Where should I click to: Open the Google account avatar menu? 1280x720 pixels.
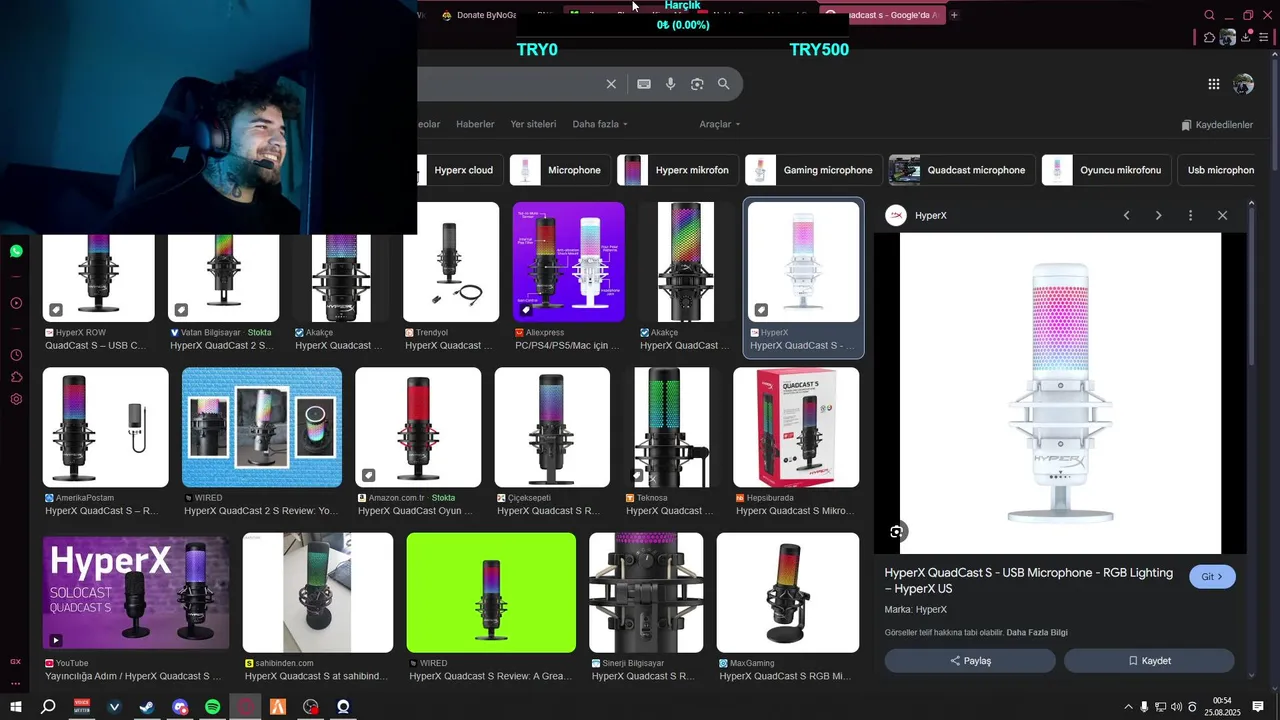(x=1243, y=84)
